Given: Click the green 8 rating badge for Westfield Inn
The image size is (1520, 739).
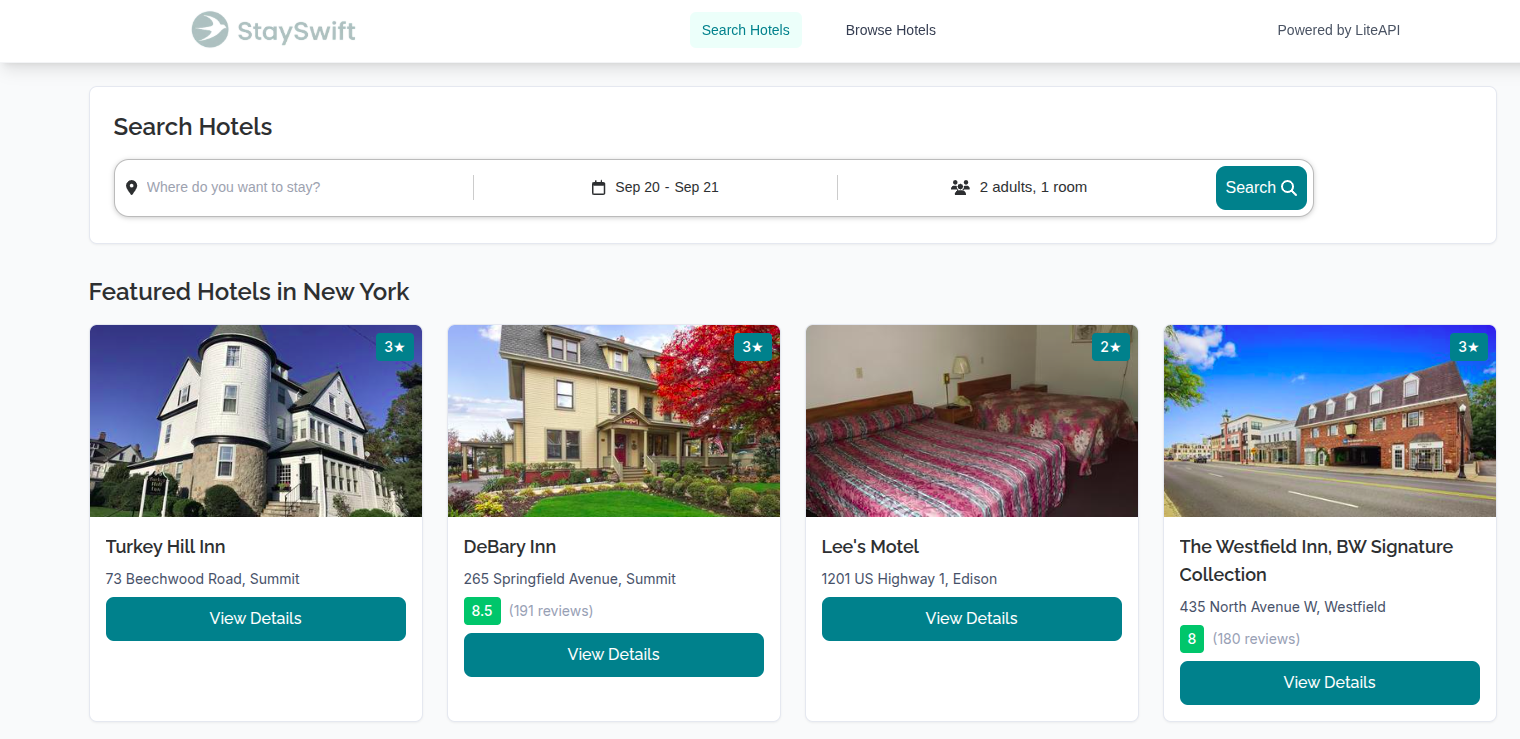Looking at the screenshot, I should coord(1192,639).
